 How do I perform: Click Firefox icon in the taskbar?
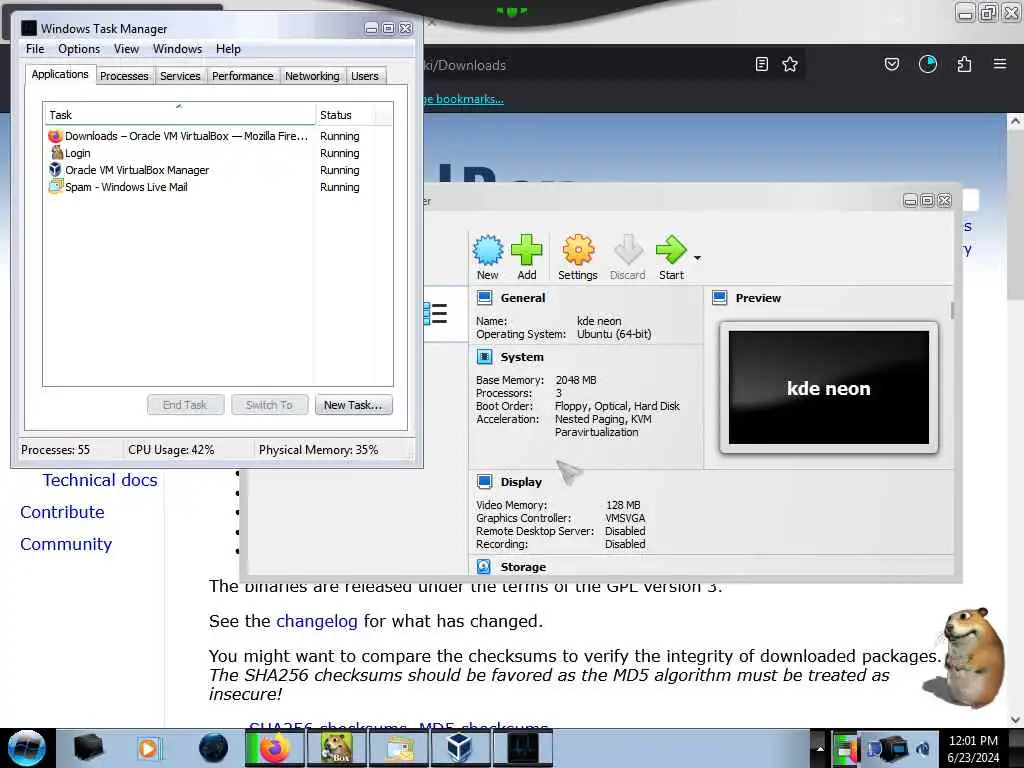274,748
